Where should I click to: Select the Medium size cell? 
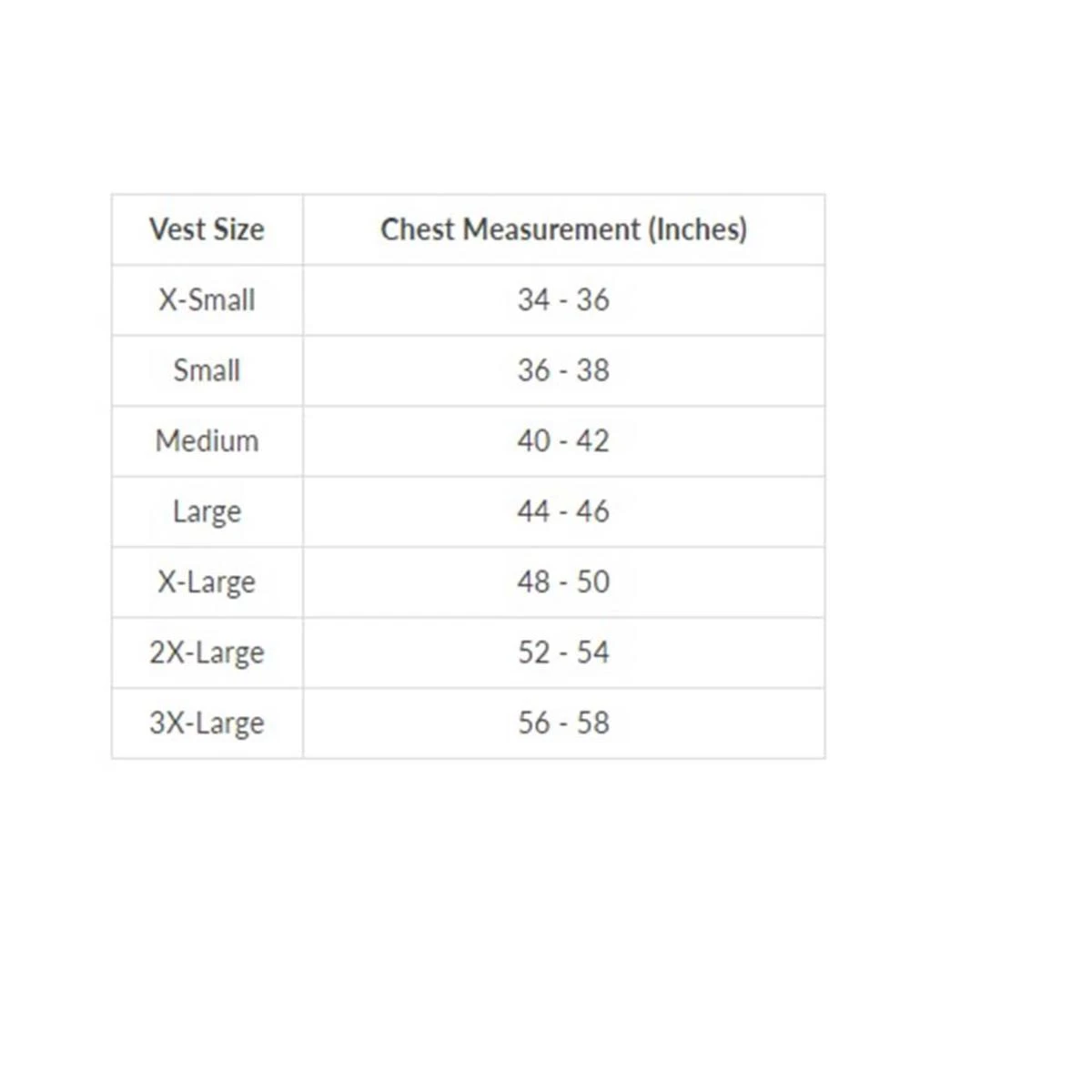pos(207,441)
